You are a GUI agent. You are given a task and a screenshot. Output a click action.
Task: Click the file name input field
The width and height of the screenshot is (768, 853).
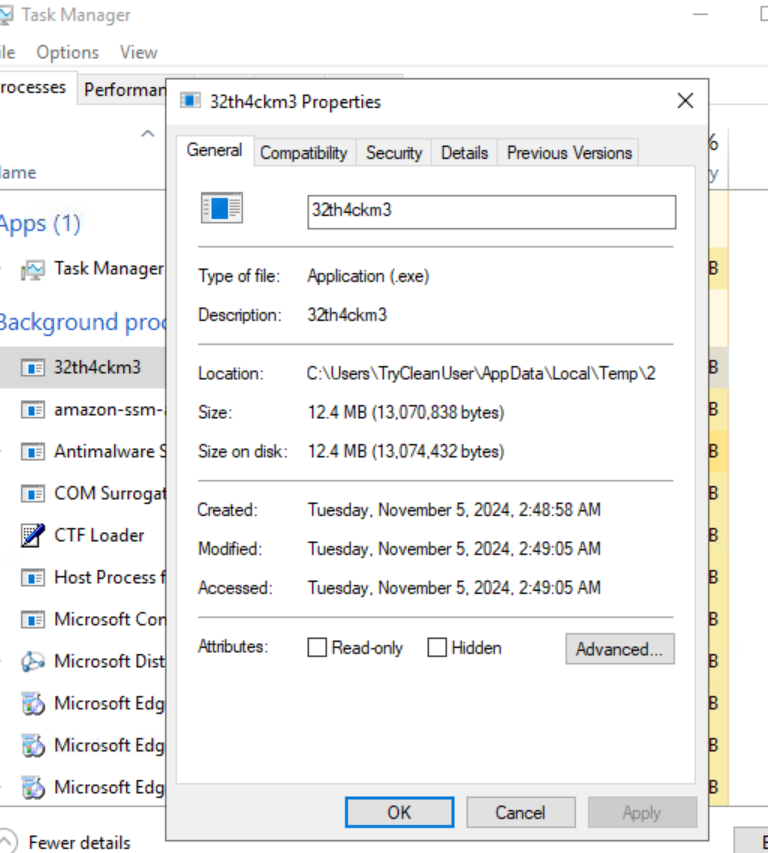pyautogui.click(x=492, y=212)
